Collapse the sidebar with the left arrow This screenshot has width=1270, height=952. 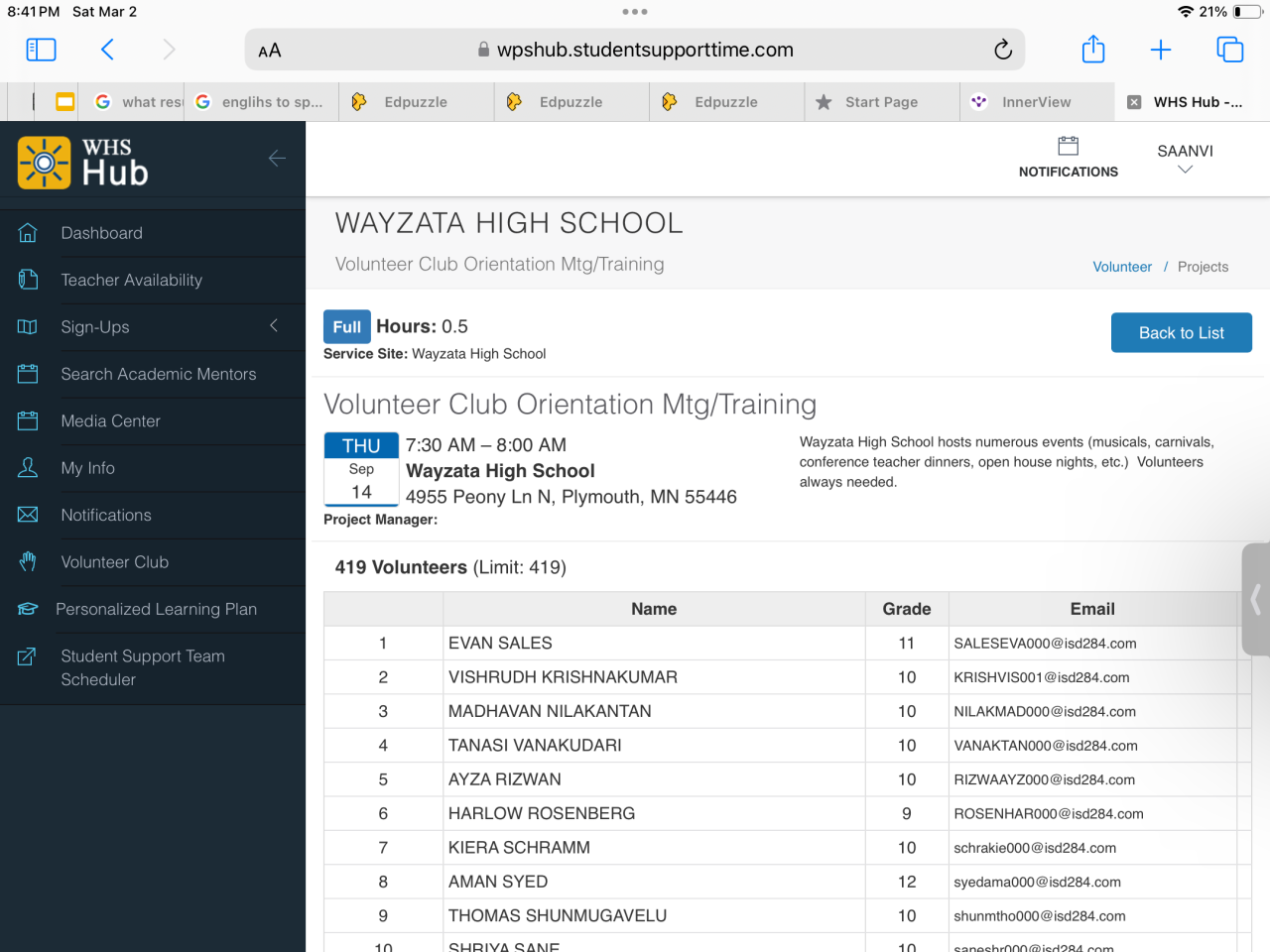click(x=277, y=158)
